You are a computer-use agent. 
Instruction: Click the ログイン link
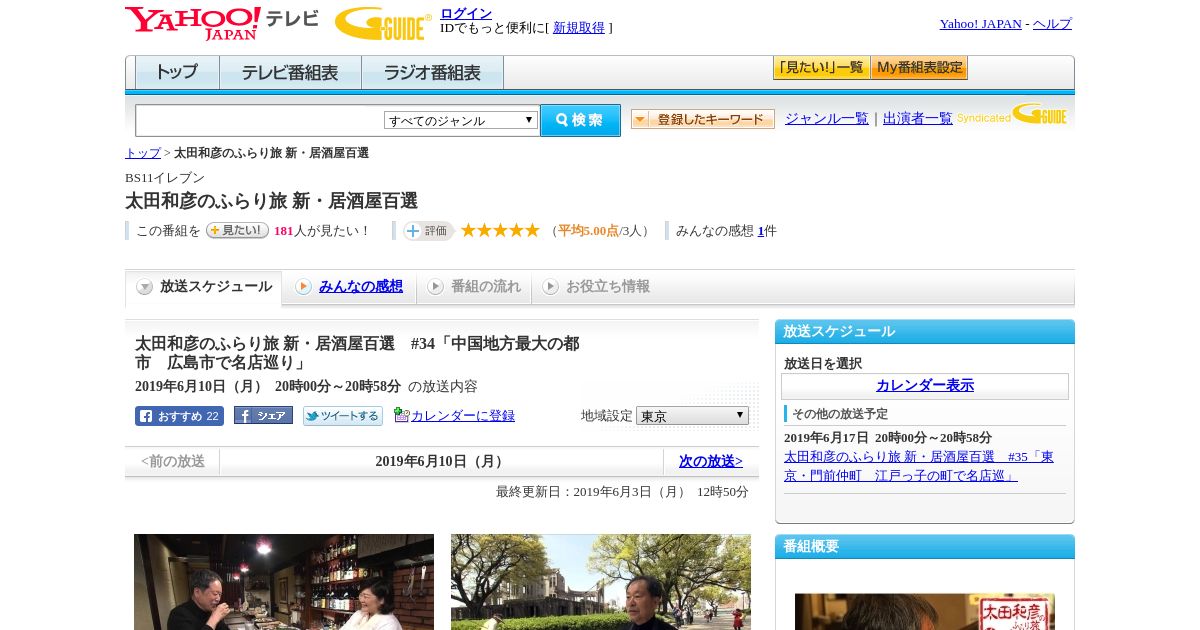coord(466,13)
